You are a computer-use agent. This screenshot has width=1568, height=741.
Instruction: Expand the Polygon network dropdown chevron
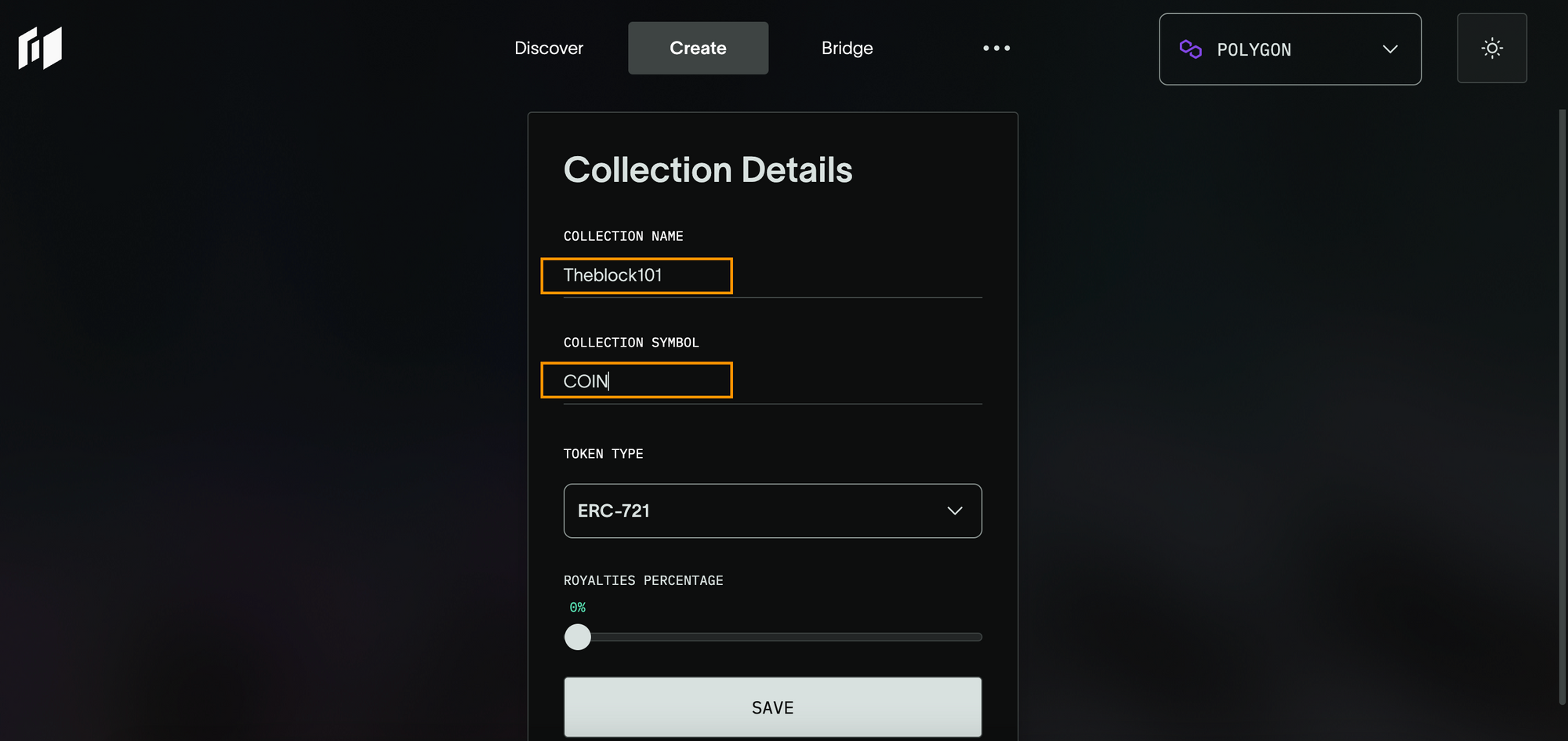coord(1390,49)
